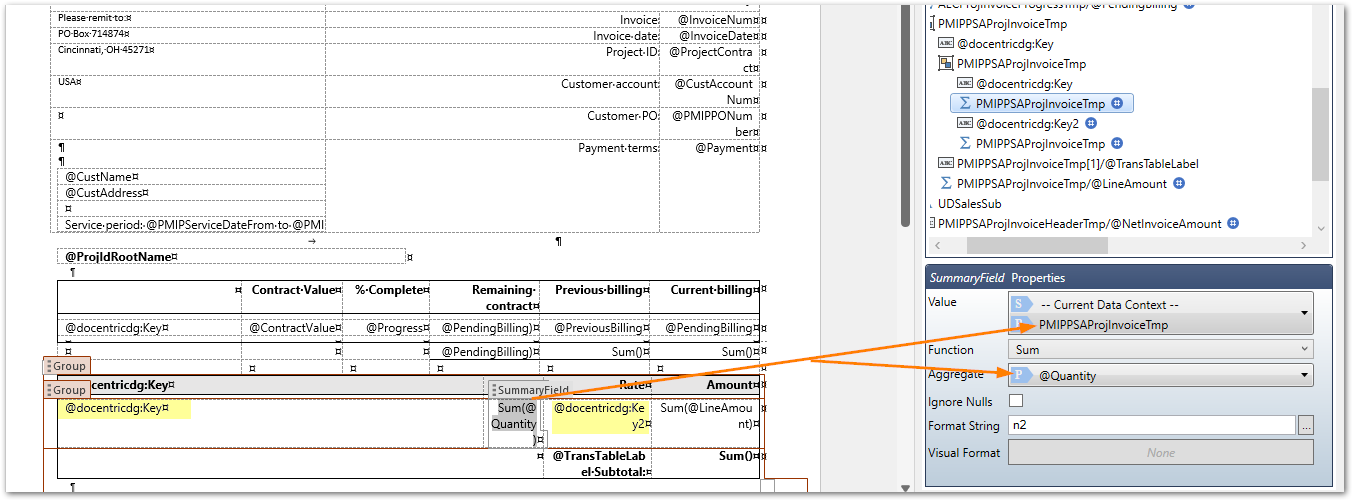The width and height of the screenshot is (1353, 501).
Task: Click the ellipsis button beside Format String
Action: click(1305, 425)
